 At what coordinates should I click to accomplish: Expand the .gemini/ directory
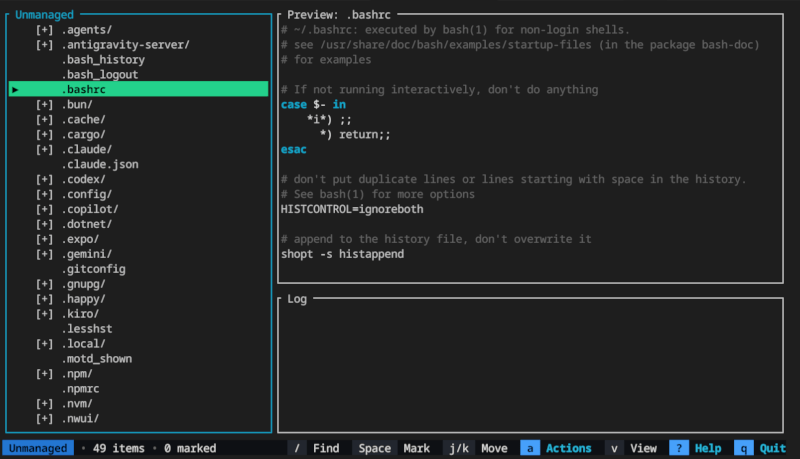click(44, 254)
